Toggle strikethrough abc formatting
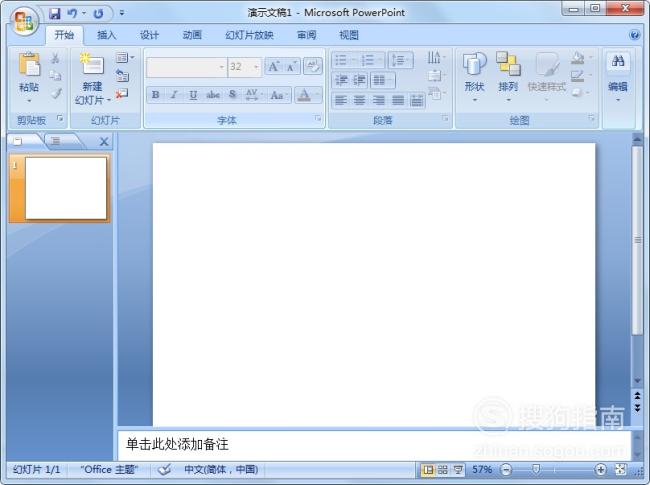This screenshot has width=650, height=485. [213, 95]
